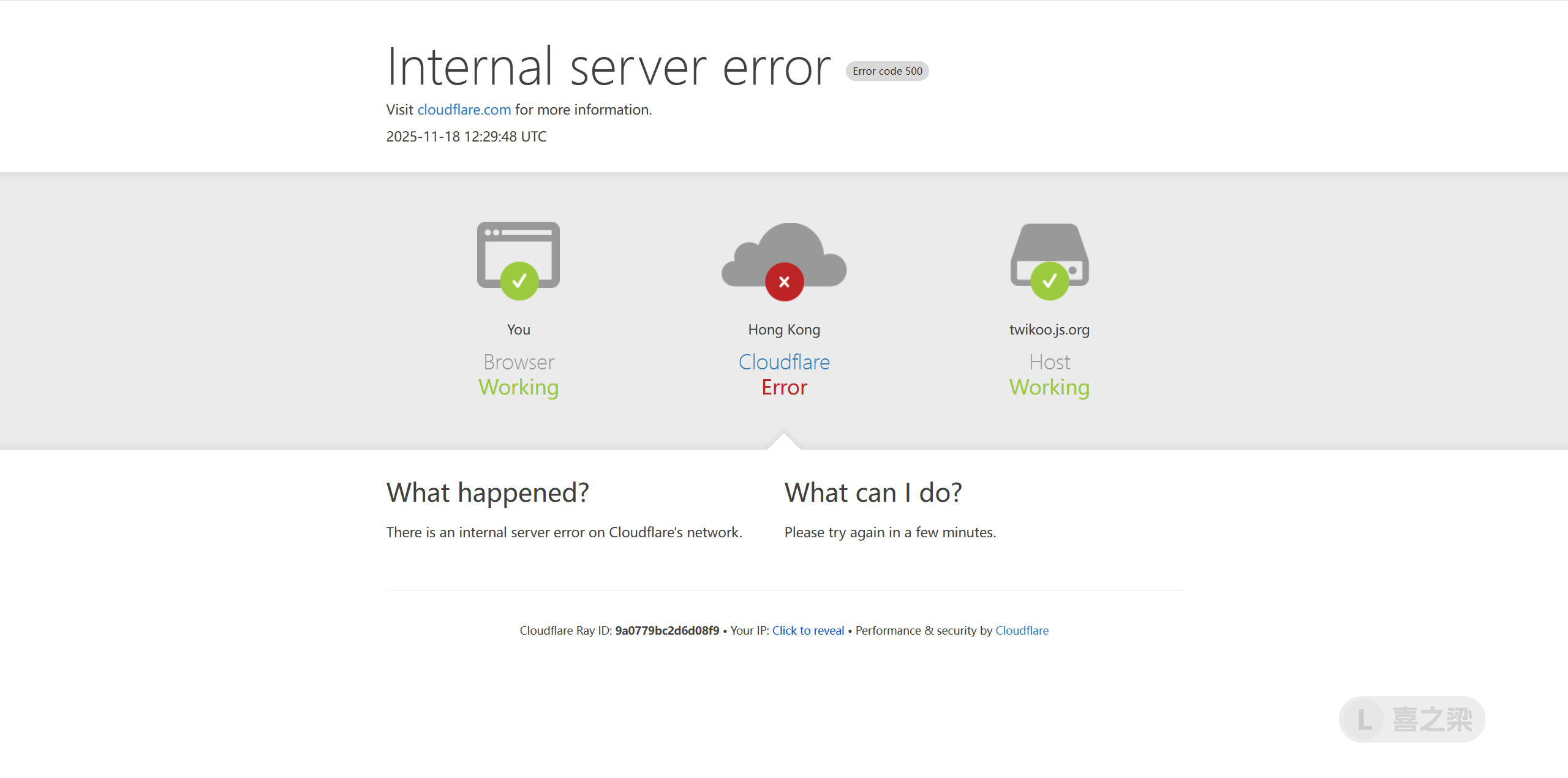Click the blue Cloudflare heading link
The width and height of the screenshot is (1568, 778).
[x=784, y=362]
